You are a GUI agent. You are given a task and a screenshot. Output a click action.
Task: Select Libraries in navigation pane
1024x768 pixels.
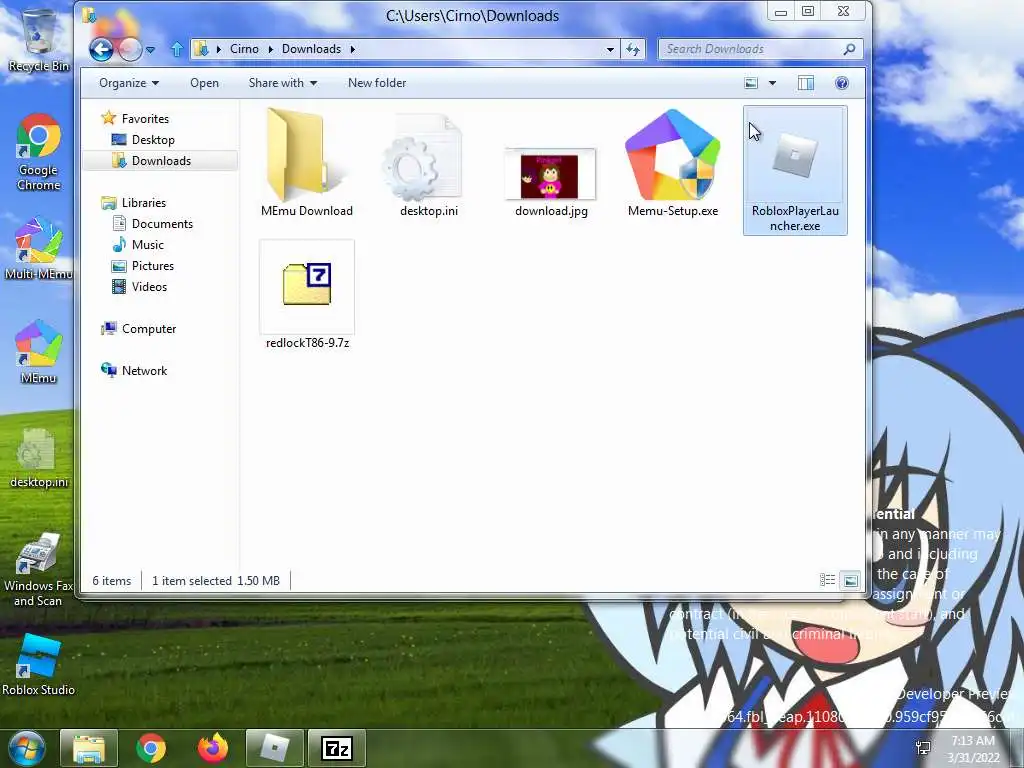point(134,202)
